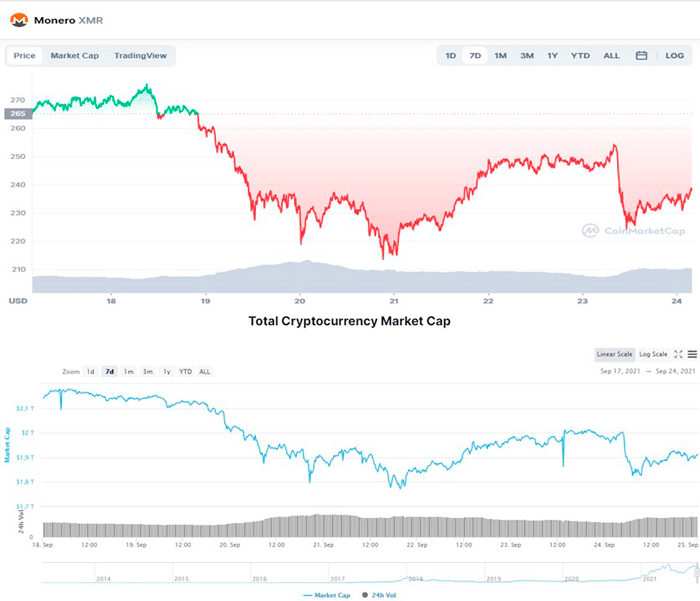Click the market cap range navigator
700x601 pixels.
[x=370, y=572]
